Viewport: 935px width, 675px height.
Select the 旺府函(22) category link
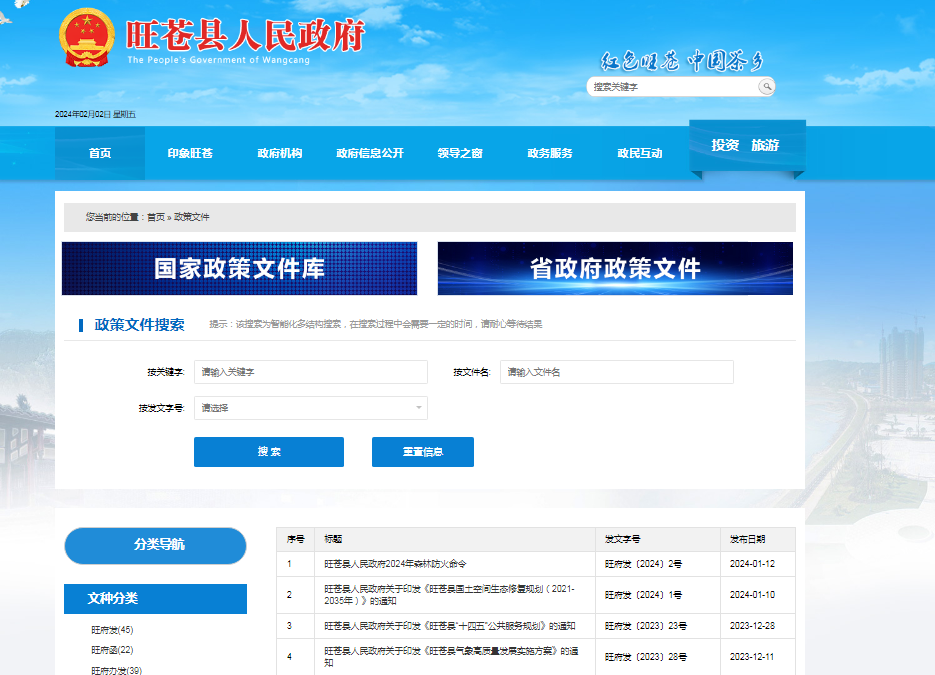112,650
